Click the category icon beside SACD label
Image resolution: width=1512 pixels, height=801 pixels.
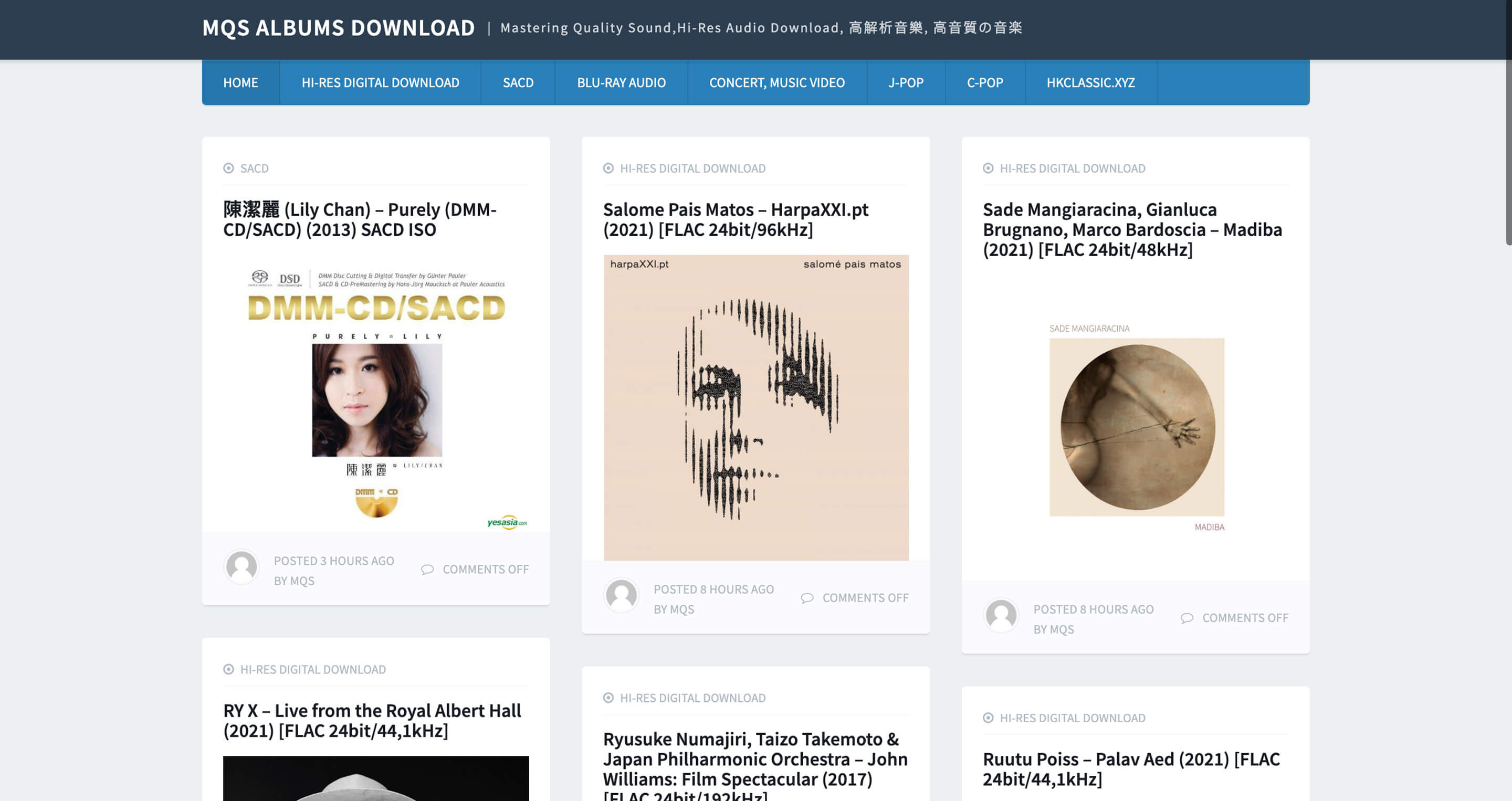click(x=228, y=168)
